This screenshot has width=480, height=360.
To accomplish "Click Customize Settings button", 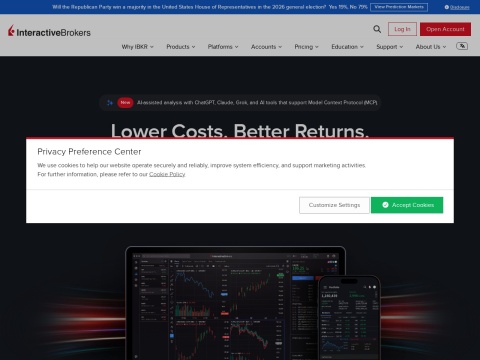I will tap(334, 205).
